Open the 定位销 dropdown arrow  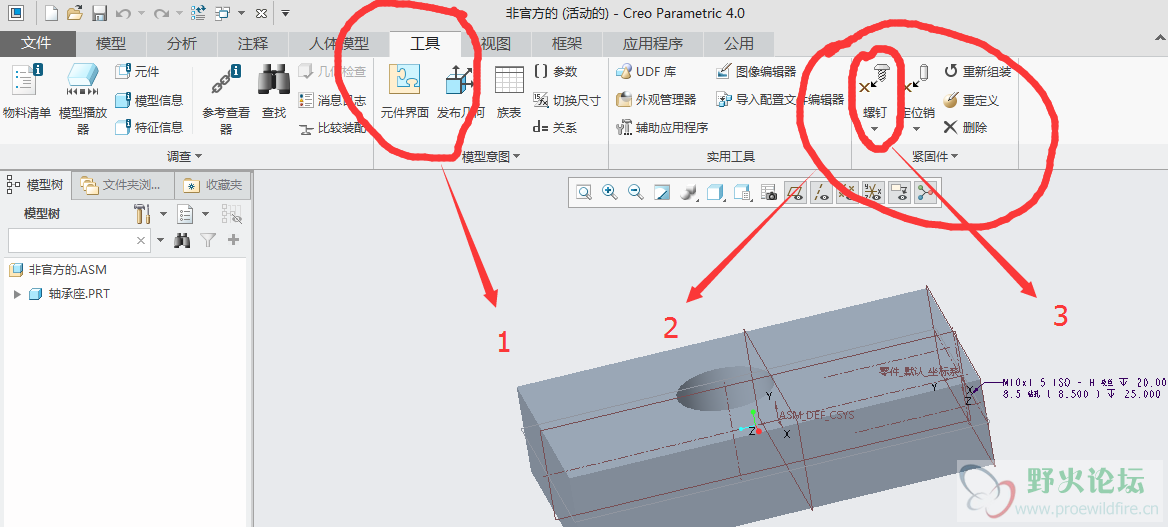(x=918, y=129)
